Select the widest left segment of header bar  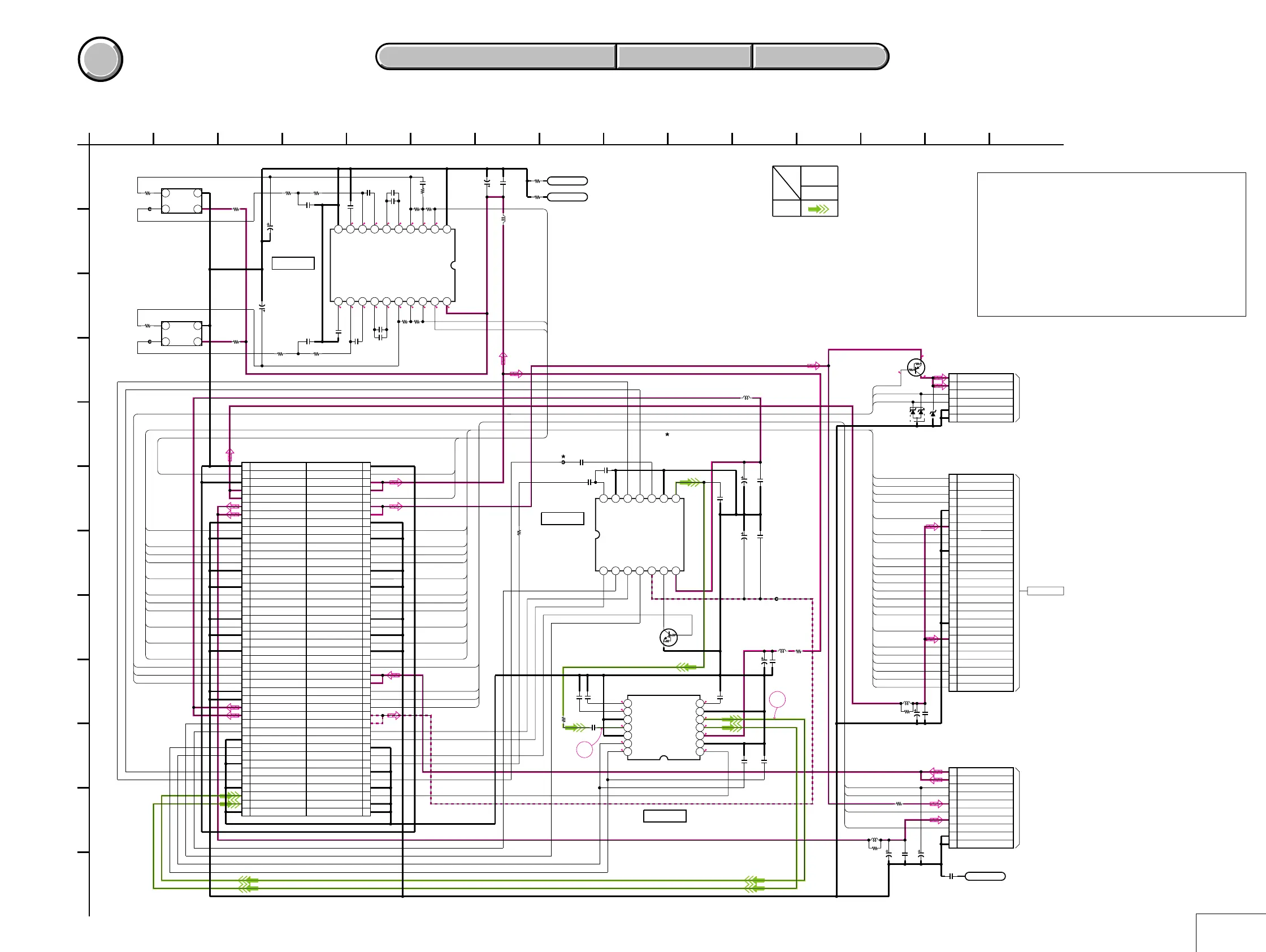coord(496,57)
